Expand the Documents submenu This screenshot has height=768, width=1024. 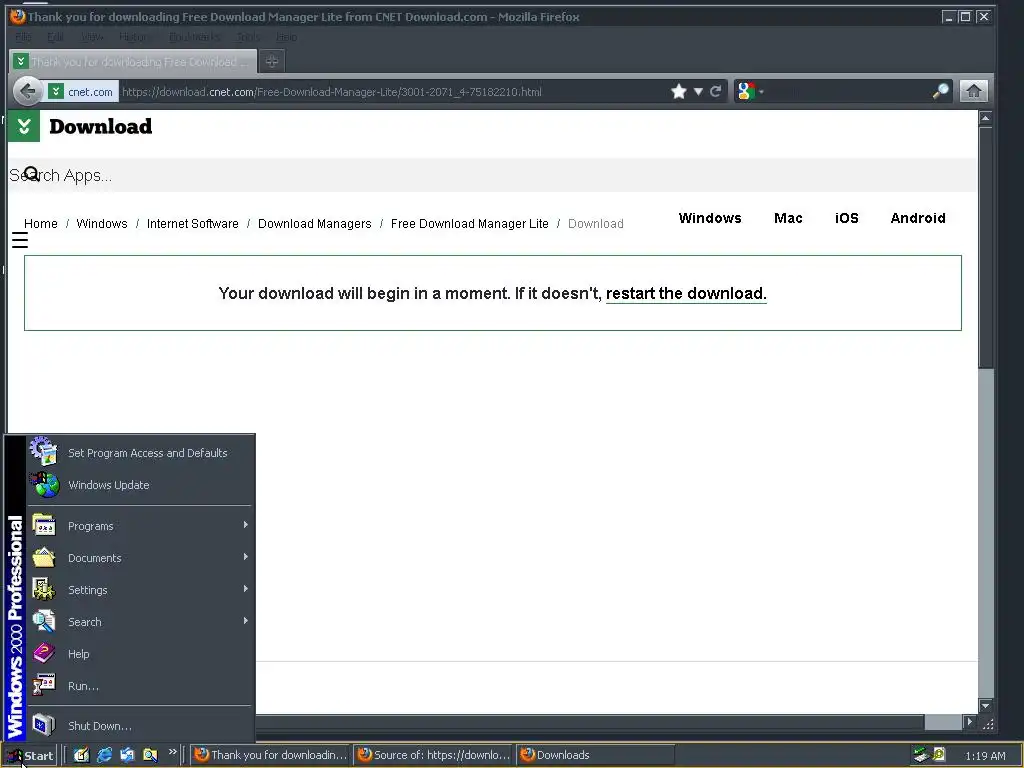tap(140, 558)
